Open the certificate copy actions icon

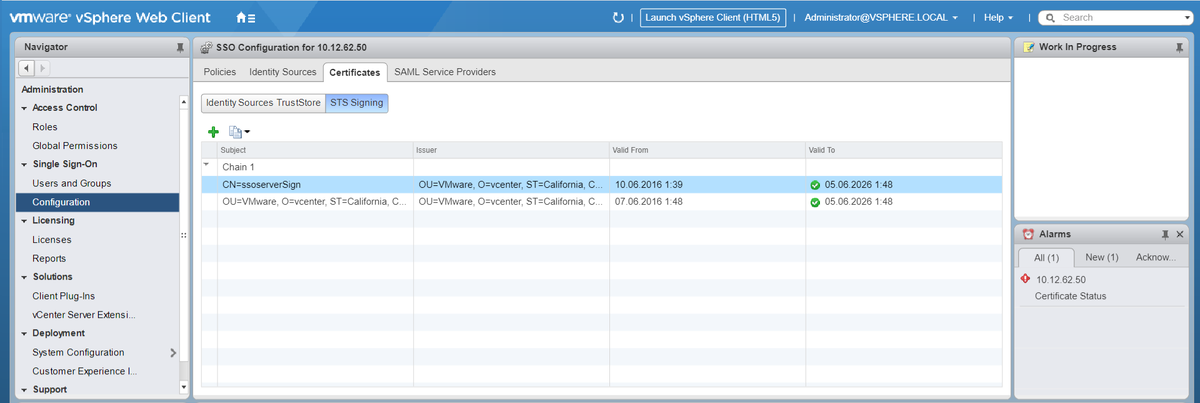[239, 131]
